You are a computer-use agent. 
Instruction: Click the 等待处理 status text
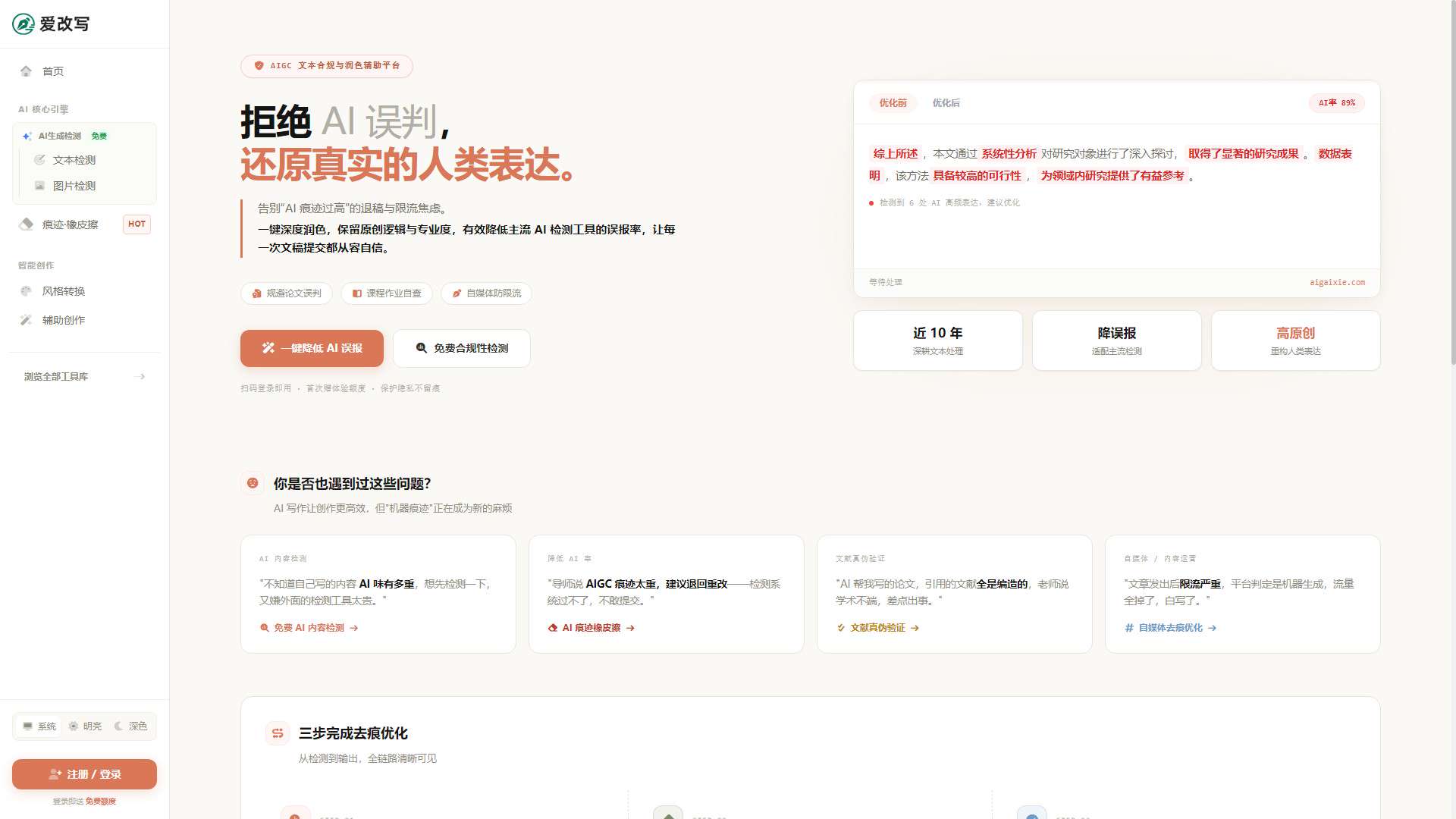point(885,283)
